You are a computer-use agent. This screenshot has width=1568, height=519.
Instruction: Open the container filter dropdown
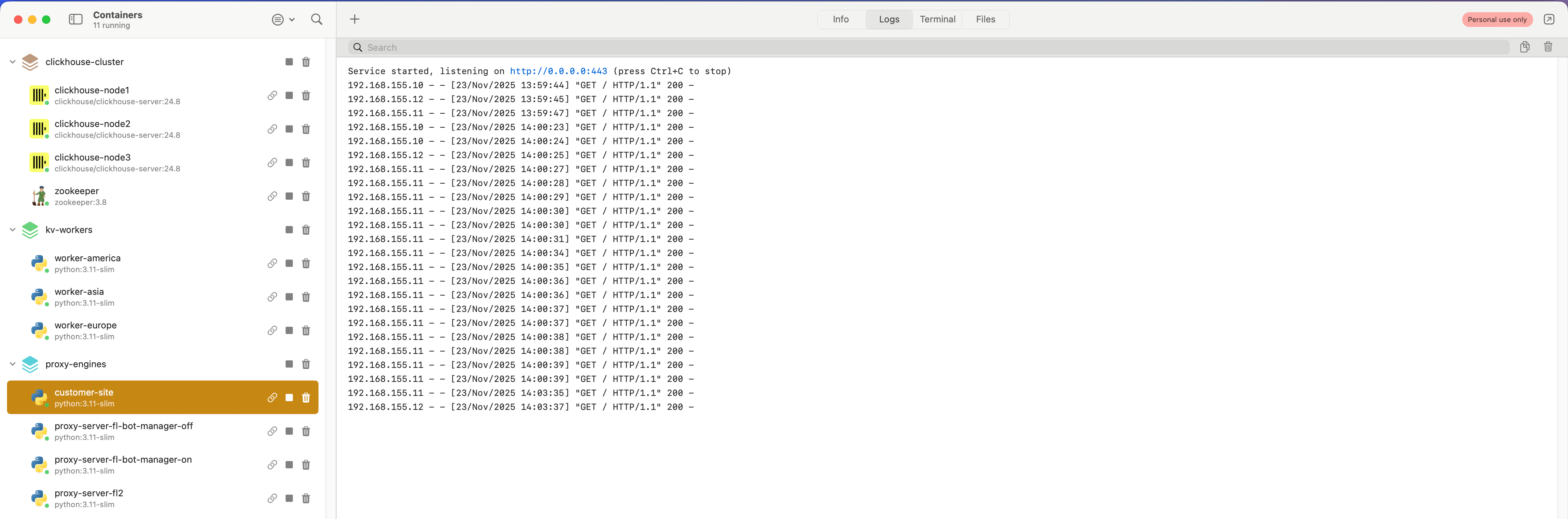pos(282,19)
